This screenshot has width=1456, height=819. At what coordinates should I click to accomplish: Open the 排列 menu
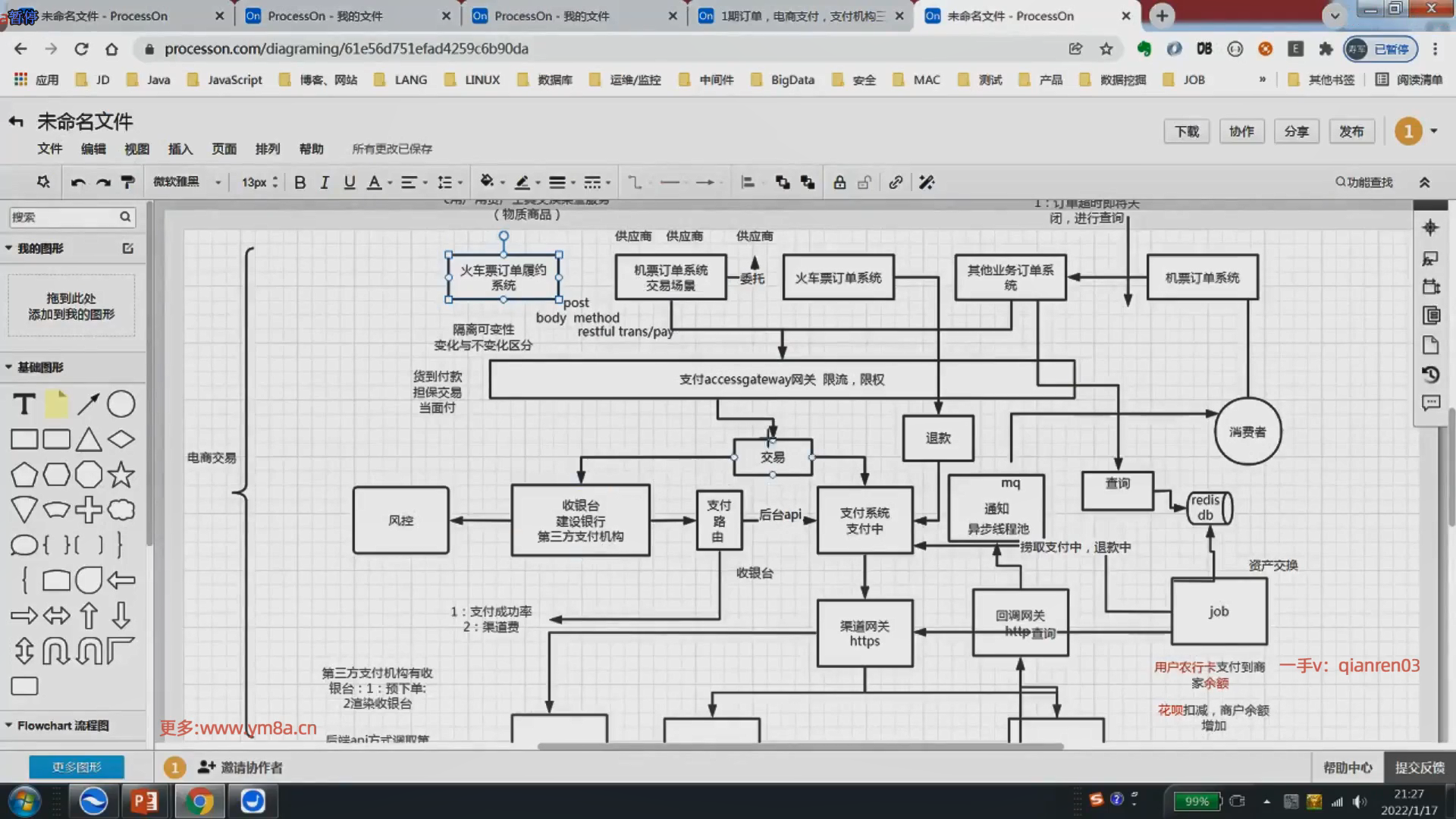[x=267, y=149]
